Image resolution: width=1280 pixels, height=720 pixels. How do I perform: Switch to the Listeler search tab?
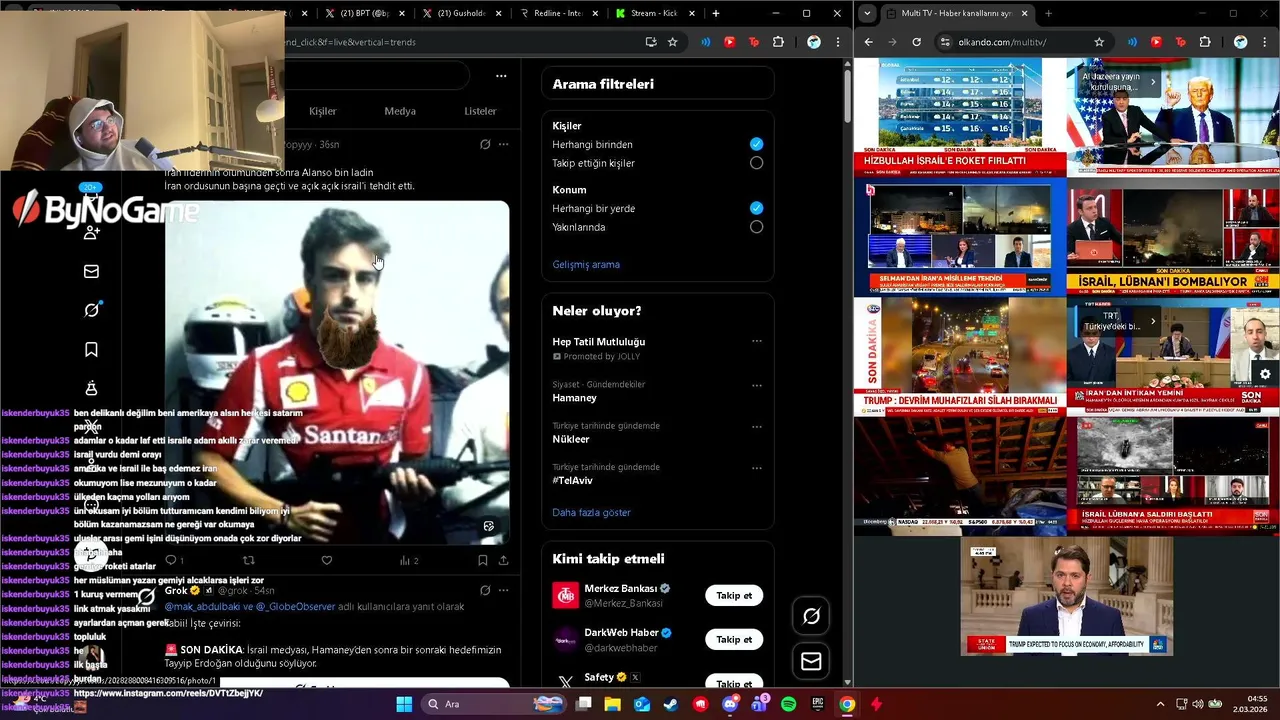click(x=480, y=111)
